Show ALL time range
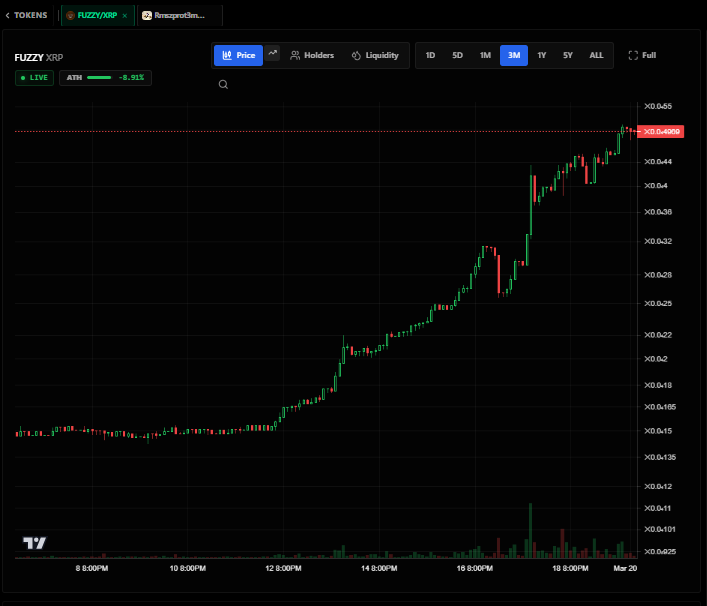This screenshot has width=707, height=606. point(596,55)
